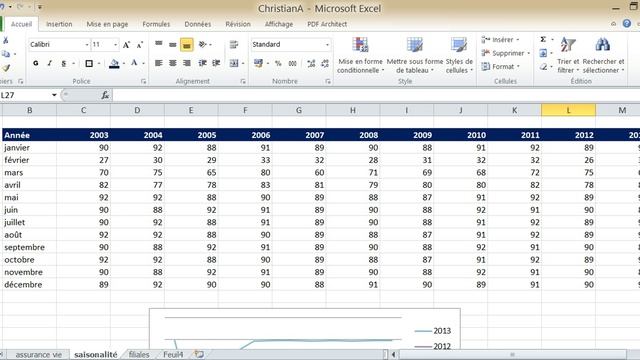Open the Formules tab
This screenshot has width=640, height=360.
point(156,24)
